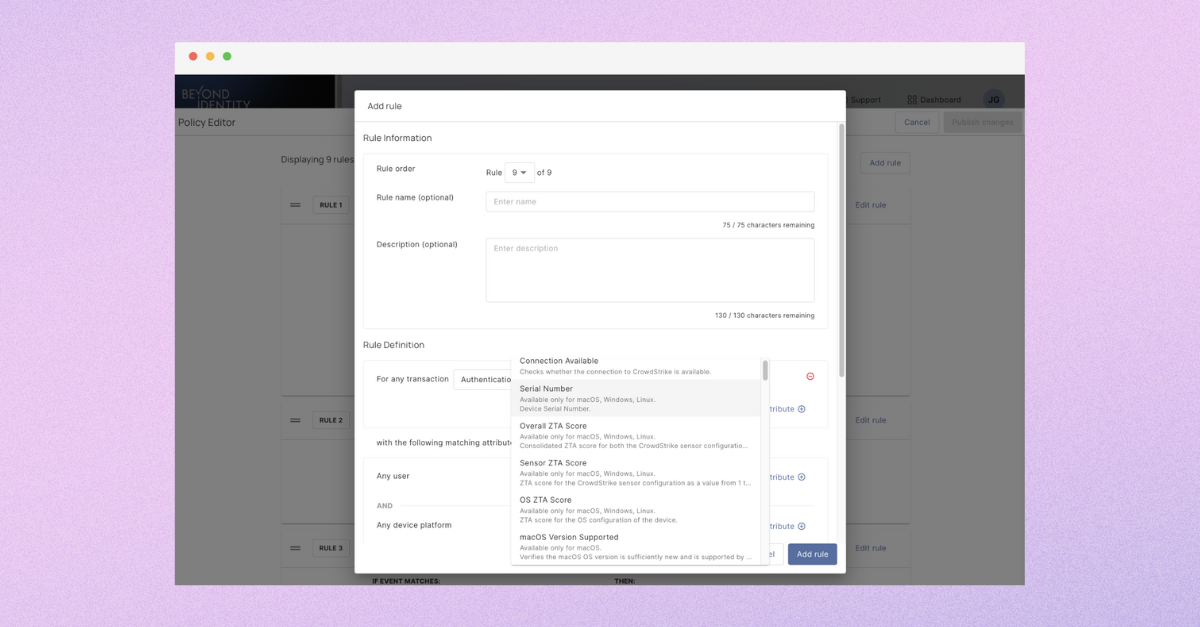
Task: Focus the Description text area
Action: click(650, 270)
